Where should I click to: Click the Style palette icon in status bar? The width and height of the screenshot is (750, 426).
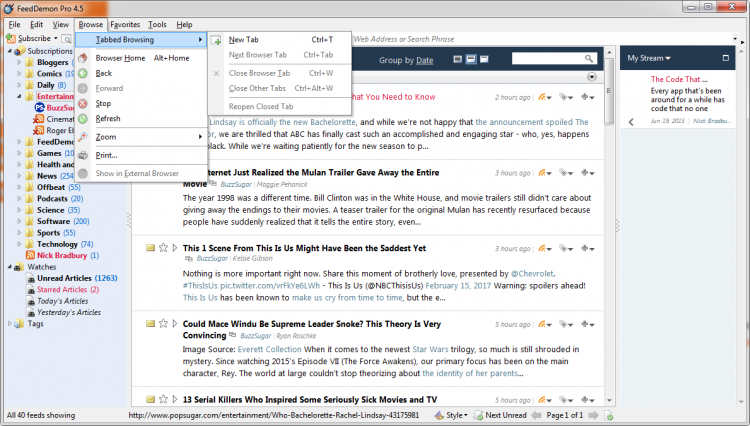[439, 415]
